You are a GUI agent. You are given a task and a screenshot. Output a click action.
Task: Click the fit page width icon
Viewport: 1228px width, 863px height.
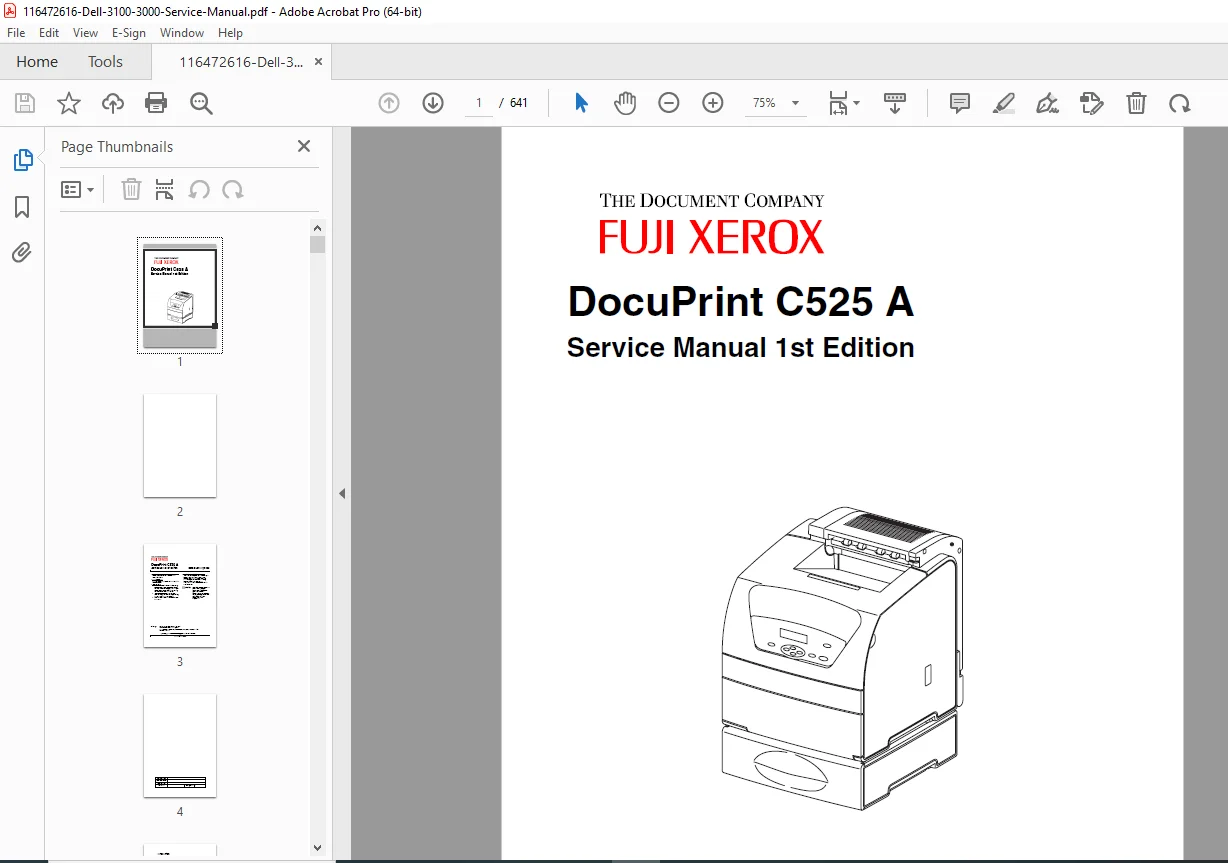tap(838, 103)
